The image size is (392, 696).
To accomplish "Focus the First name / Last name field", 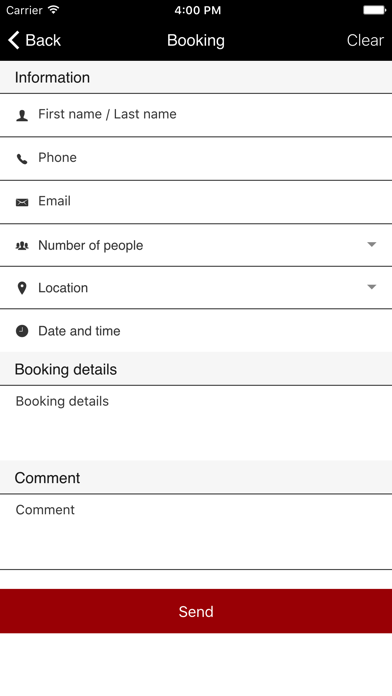I will pos(196,115).
